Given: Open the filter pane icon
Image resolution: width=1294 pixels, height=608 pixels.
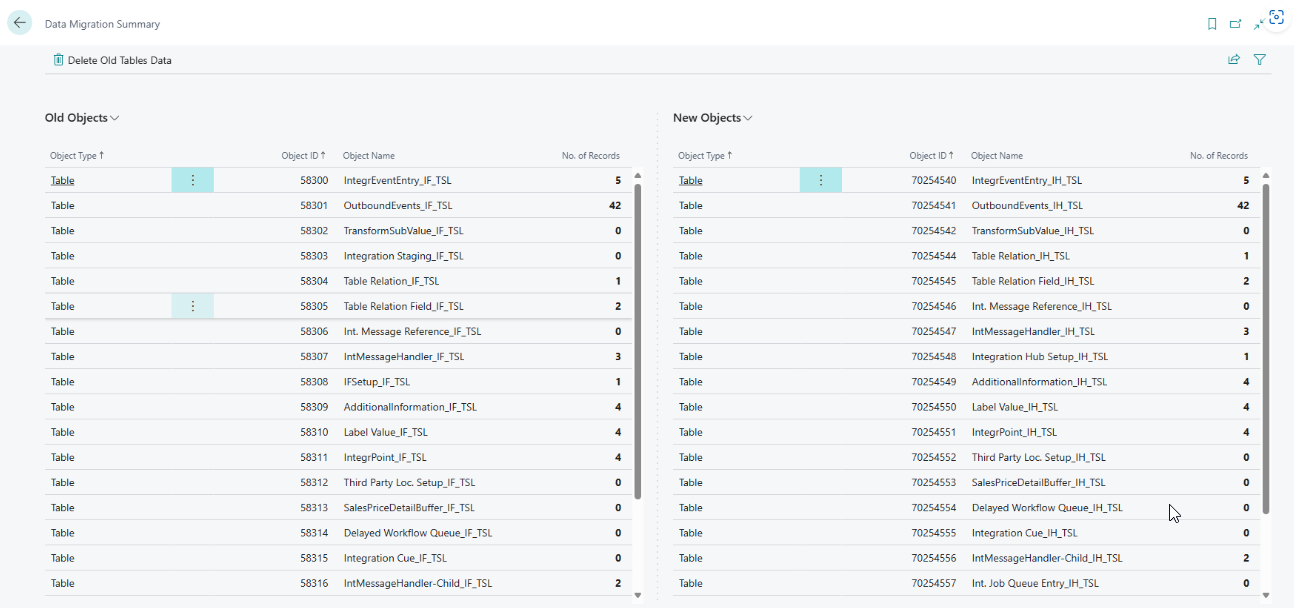Looking at the screenshot, I should [1260, 60].
